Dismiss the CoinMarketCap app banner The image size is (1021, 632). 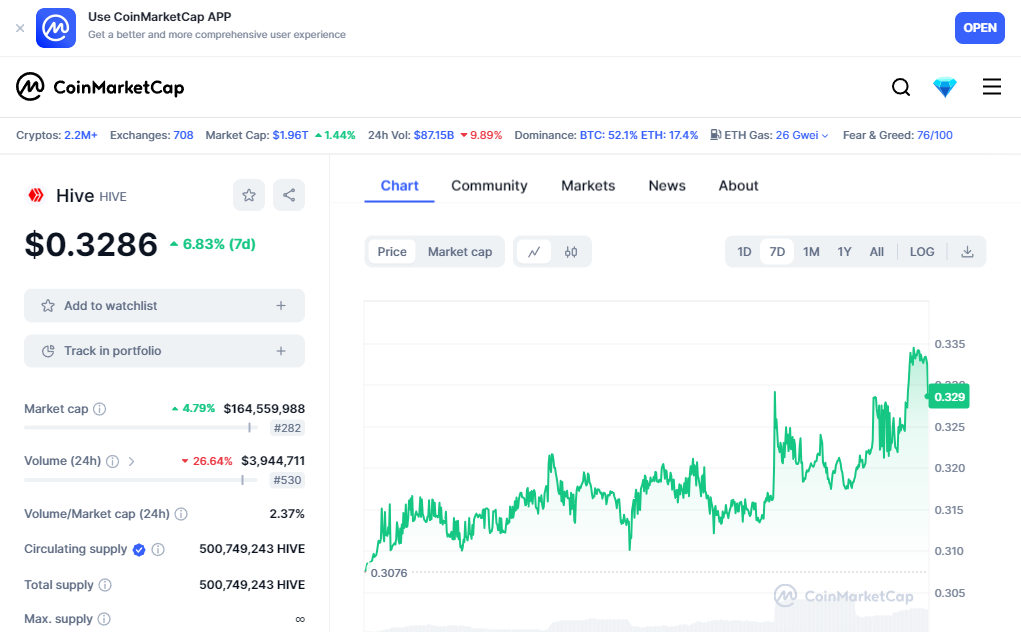point(20,28)
